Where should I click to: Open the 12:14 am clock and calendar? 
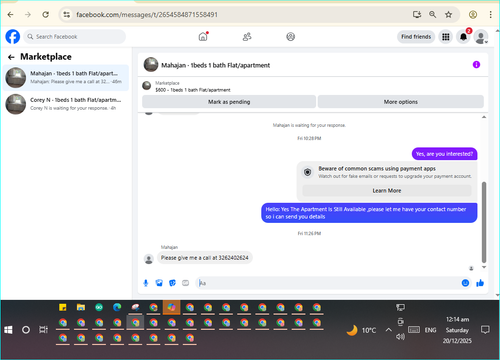[457, 330]
